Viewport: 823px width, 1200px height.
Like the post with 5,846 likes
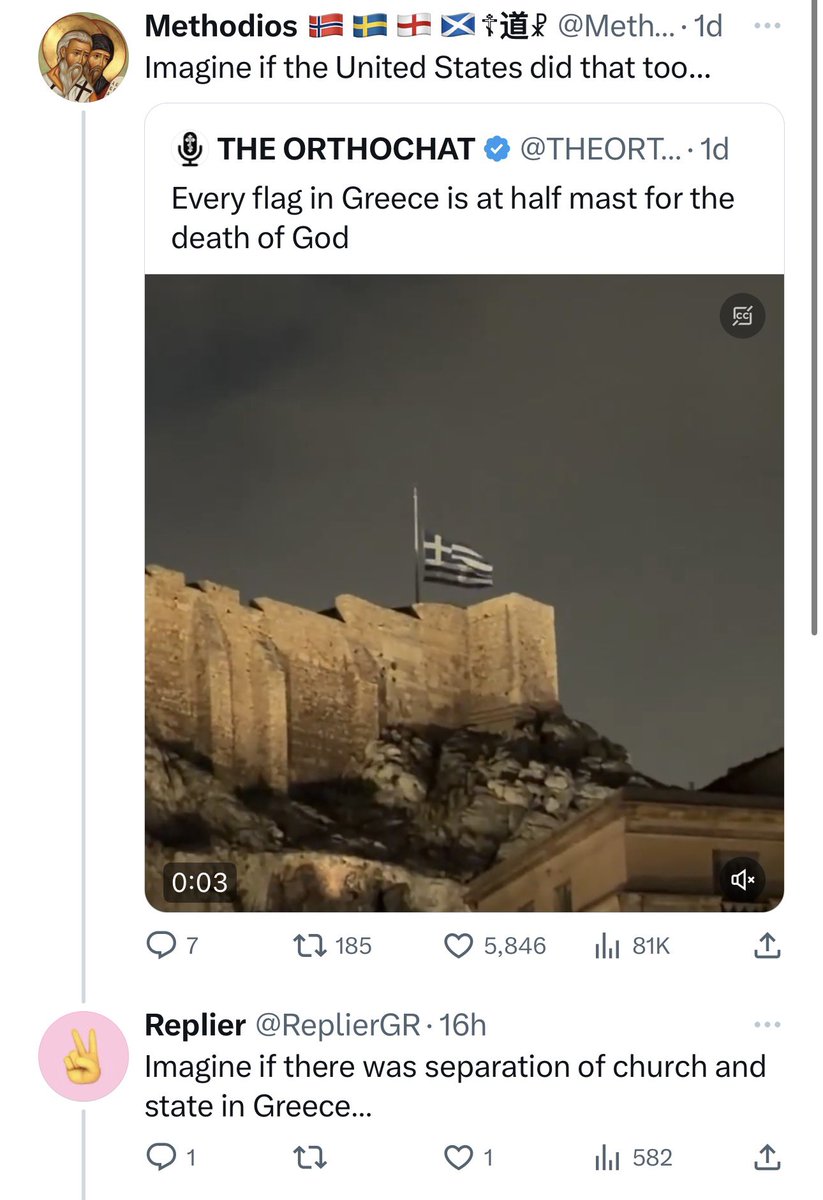[x=494, y=945]
